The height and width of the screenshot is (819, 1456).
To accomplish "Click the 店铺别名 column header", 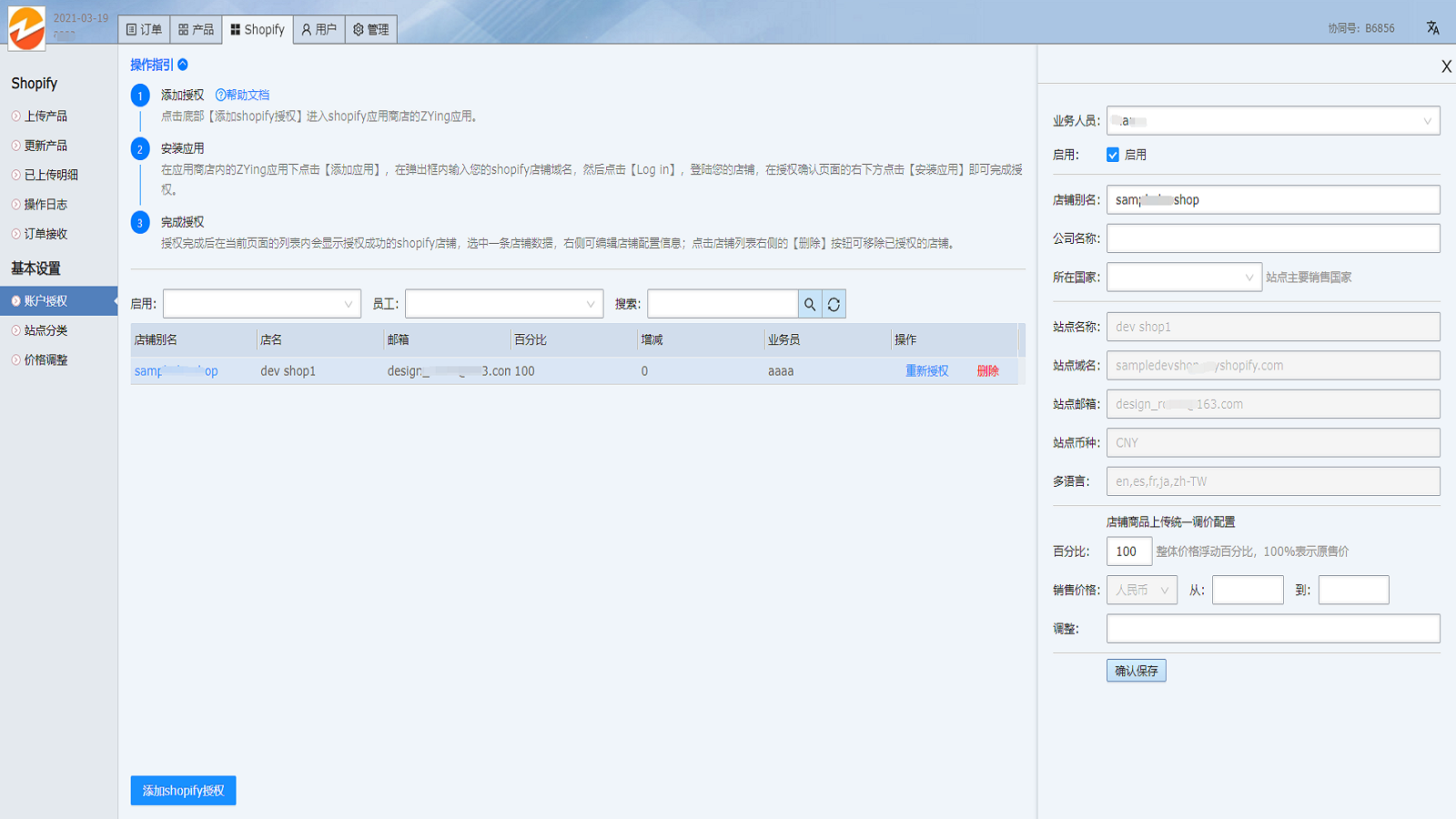I will click(x=157, y=339).
